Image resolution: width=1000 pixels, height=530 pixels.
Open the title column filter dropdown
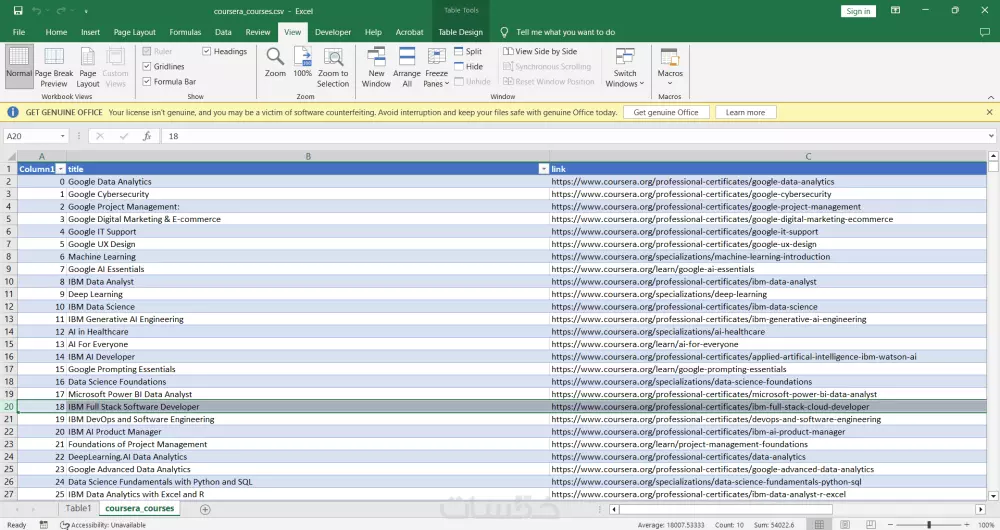coord(543,169)
